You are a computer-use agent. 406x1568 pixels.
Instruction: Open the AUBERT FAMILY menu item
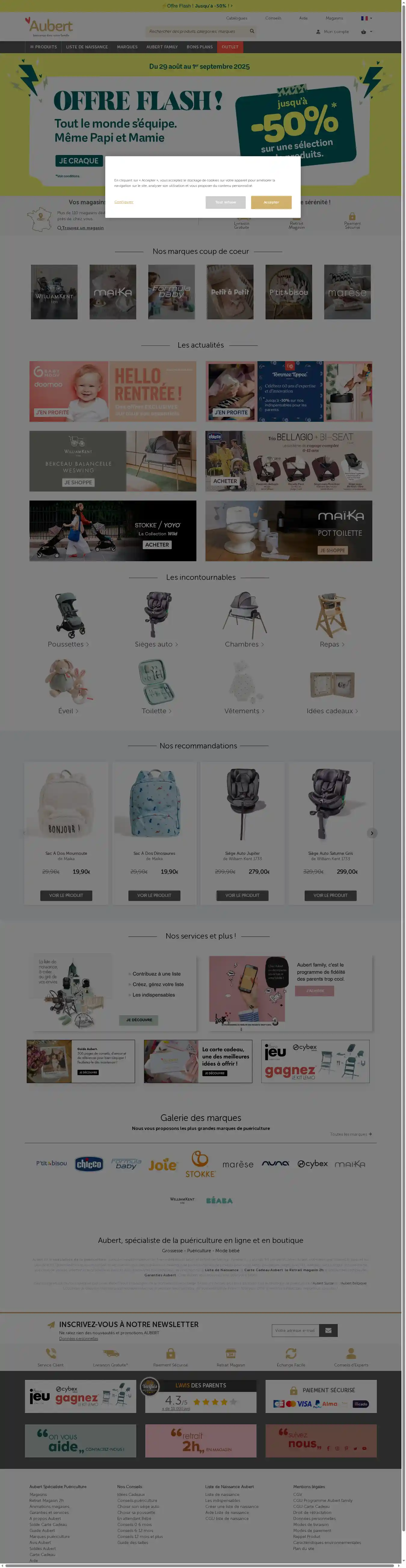coord(162,47)
